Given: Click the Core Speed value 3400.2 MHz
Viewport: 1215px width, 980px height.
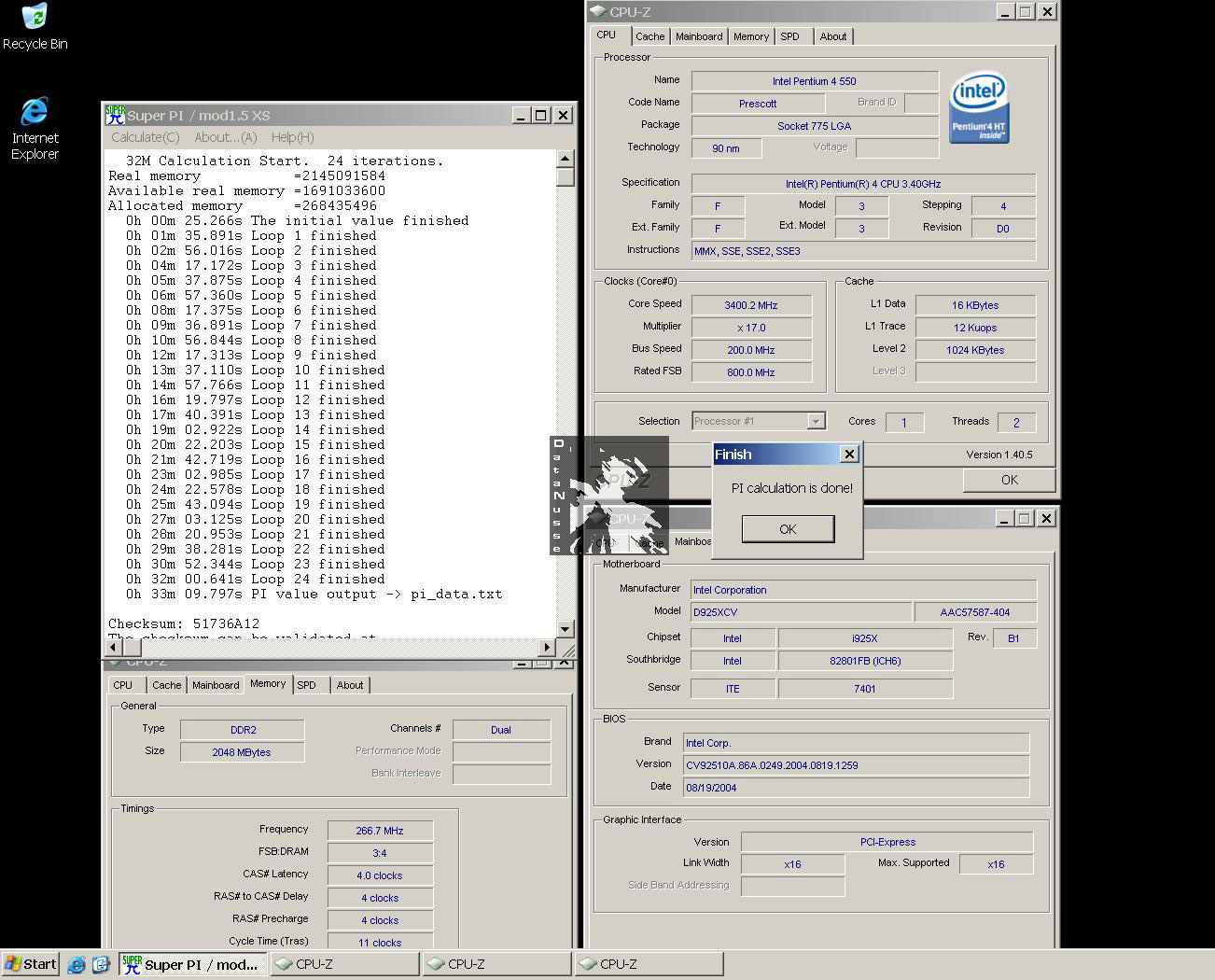Looking at the screenshot, I should 751,305.
